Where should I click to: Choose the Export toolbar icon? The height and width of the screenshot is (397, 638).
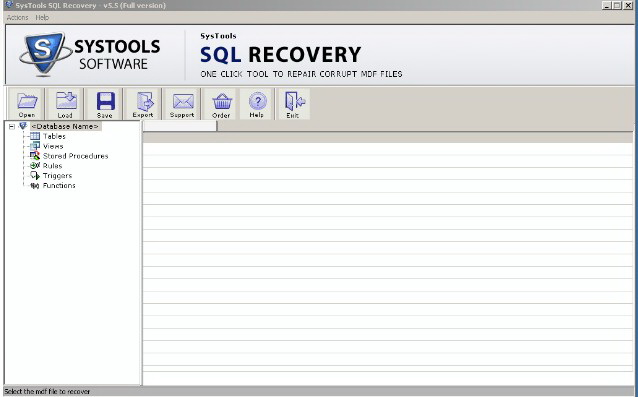(143, 104)
